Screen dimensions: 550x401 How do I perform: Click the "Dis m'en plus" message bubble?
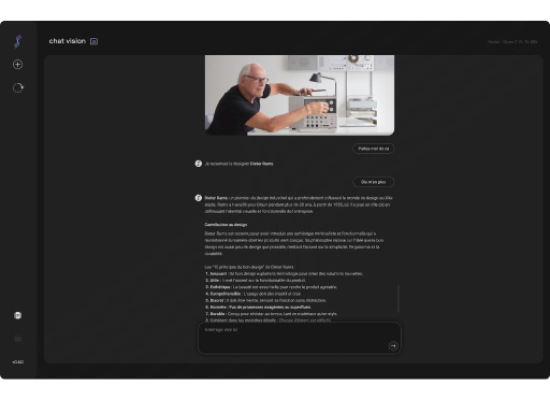pos(373,182)
